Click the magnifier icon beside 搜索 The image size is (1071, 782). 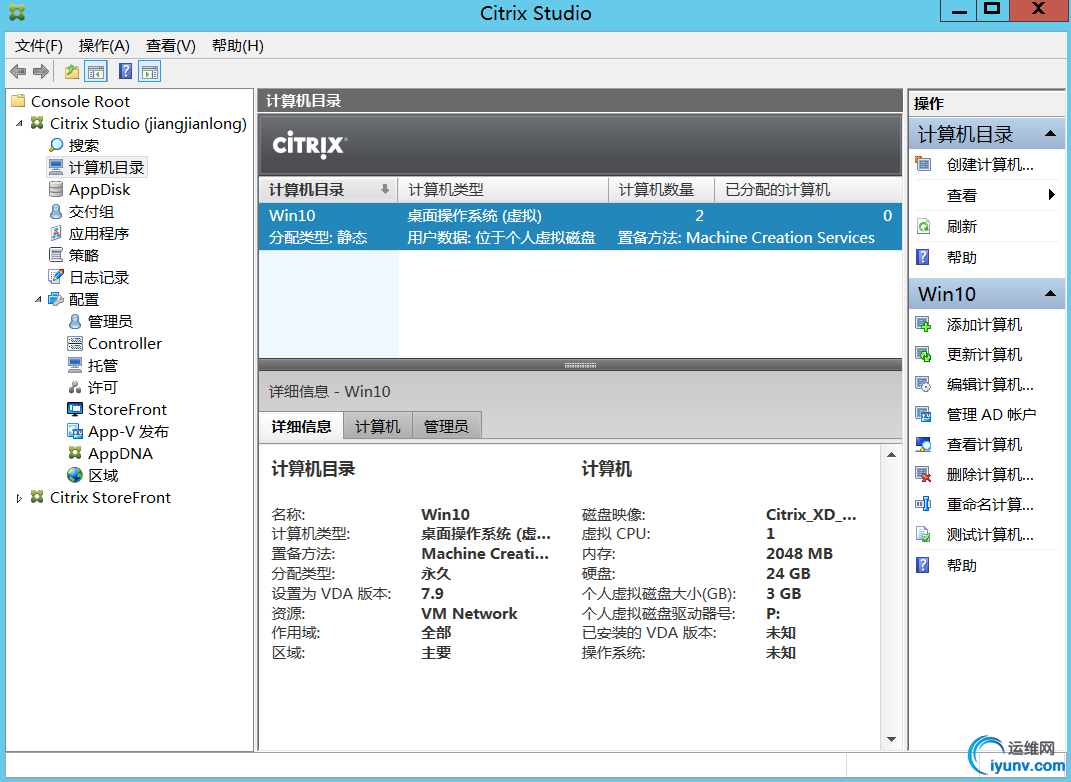pyautogui.click(x=56, y=145)
